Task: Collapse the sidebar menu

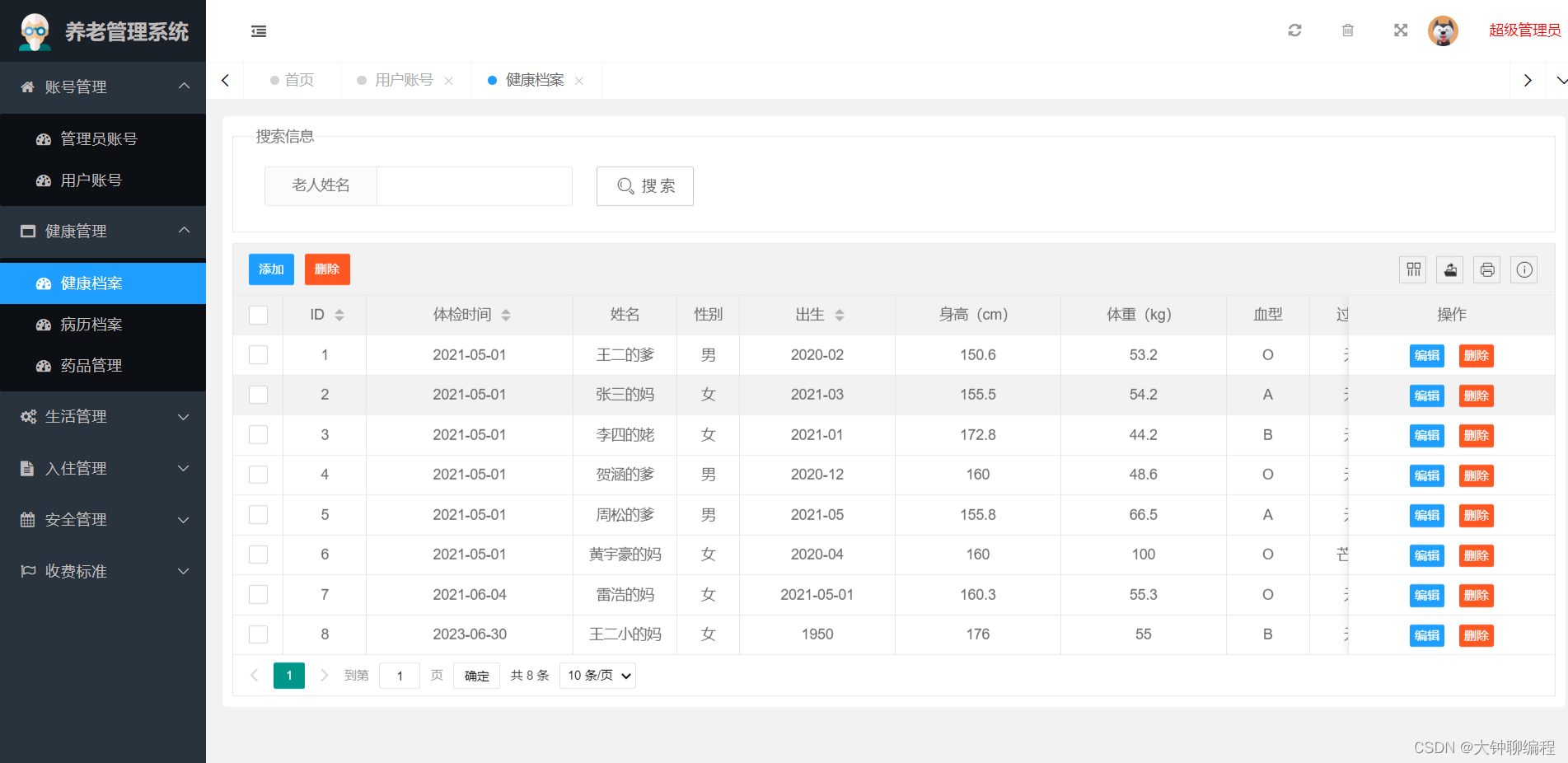Action: tap(258, 30)
